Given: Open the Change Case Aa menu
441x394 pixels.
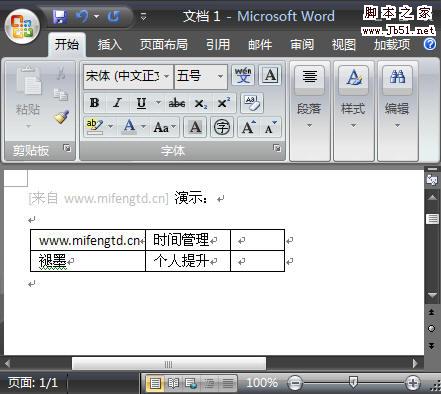Looking at the screenshot, I should click(x=164, y=127).
